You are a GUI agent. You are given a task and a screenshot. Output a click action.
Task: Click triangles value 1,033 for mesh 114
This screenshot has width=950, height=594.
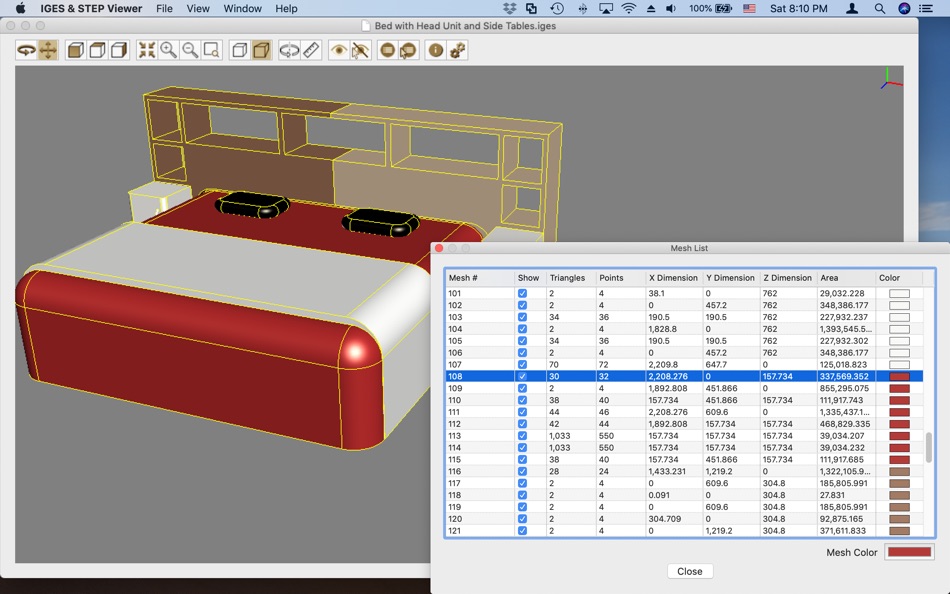coord(560,448)
